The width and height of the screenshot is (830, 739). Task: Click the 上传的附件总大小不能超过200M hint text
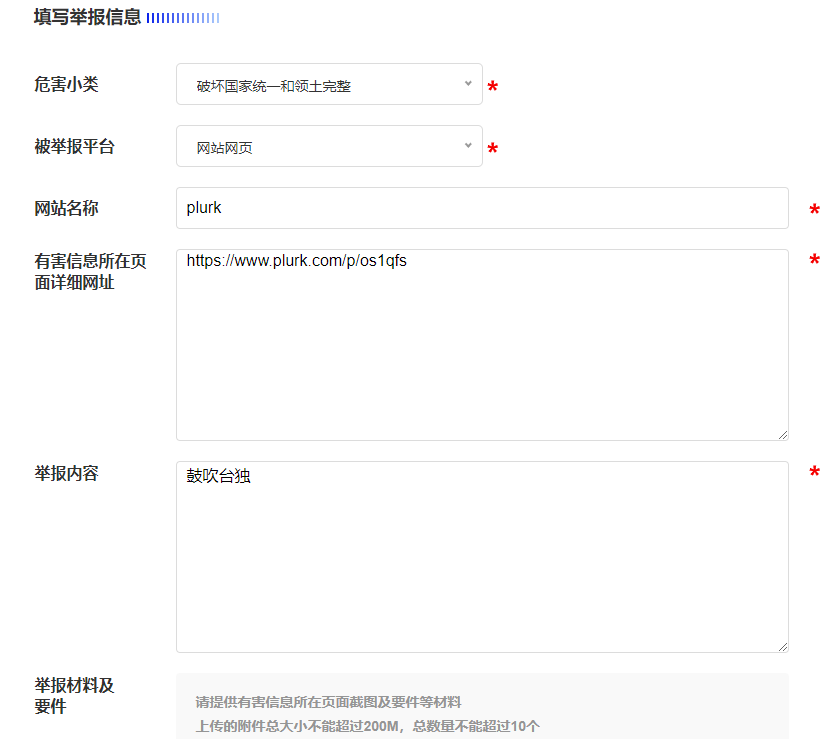pos(297,726)
